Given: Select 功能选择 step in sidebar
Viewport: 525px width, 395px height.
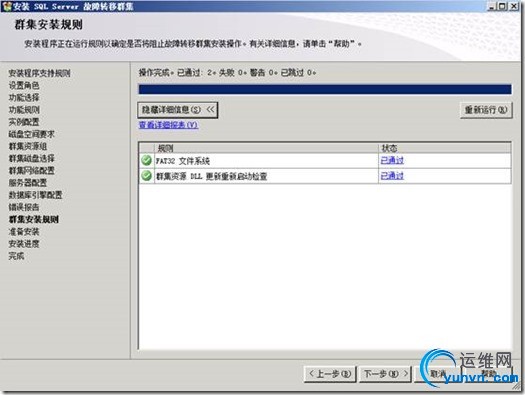Looking at the screenshot, I should coord(24,97).
